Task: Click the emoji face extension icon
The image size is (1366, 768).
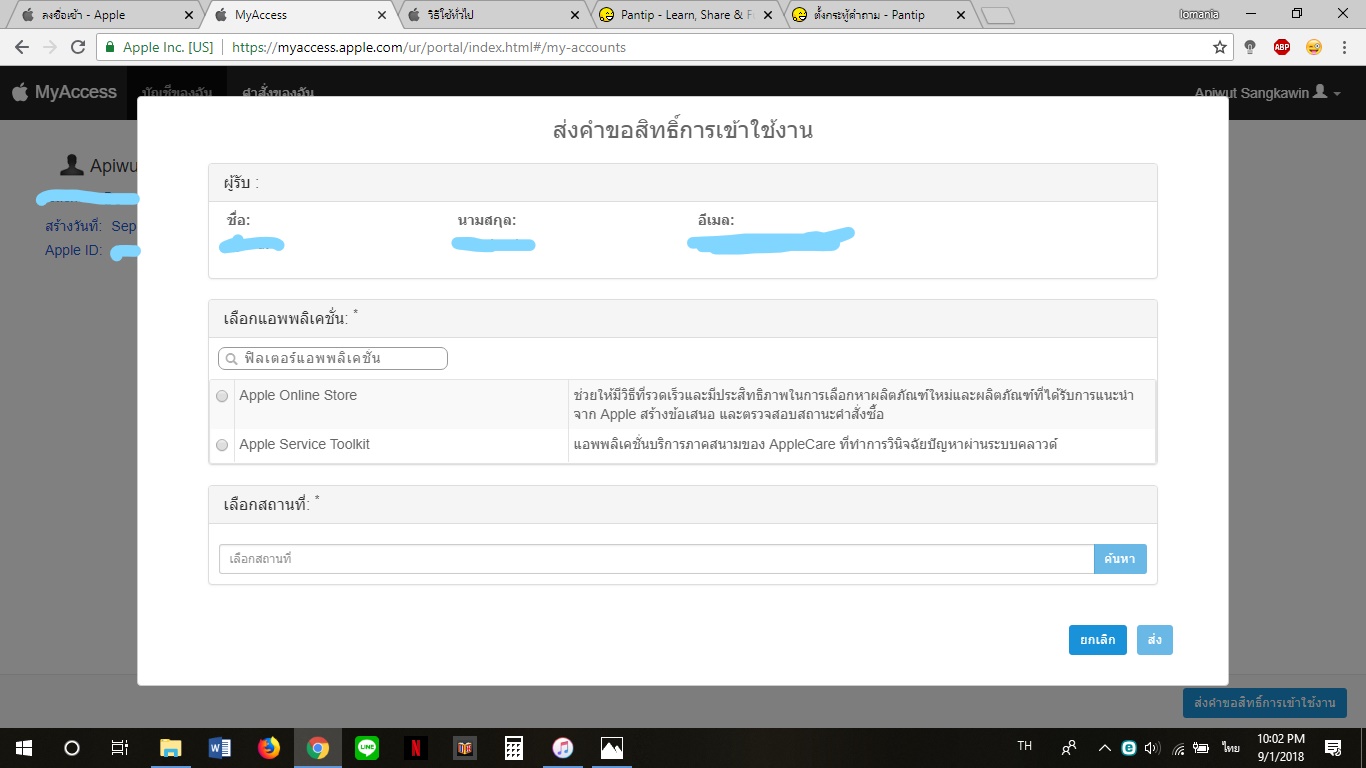Action: [1314, 47]
